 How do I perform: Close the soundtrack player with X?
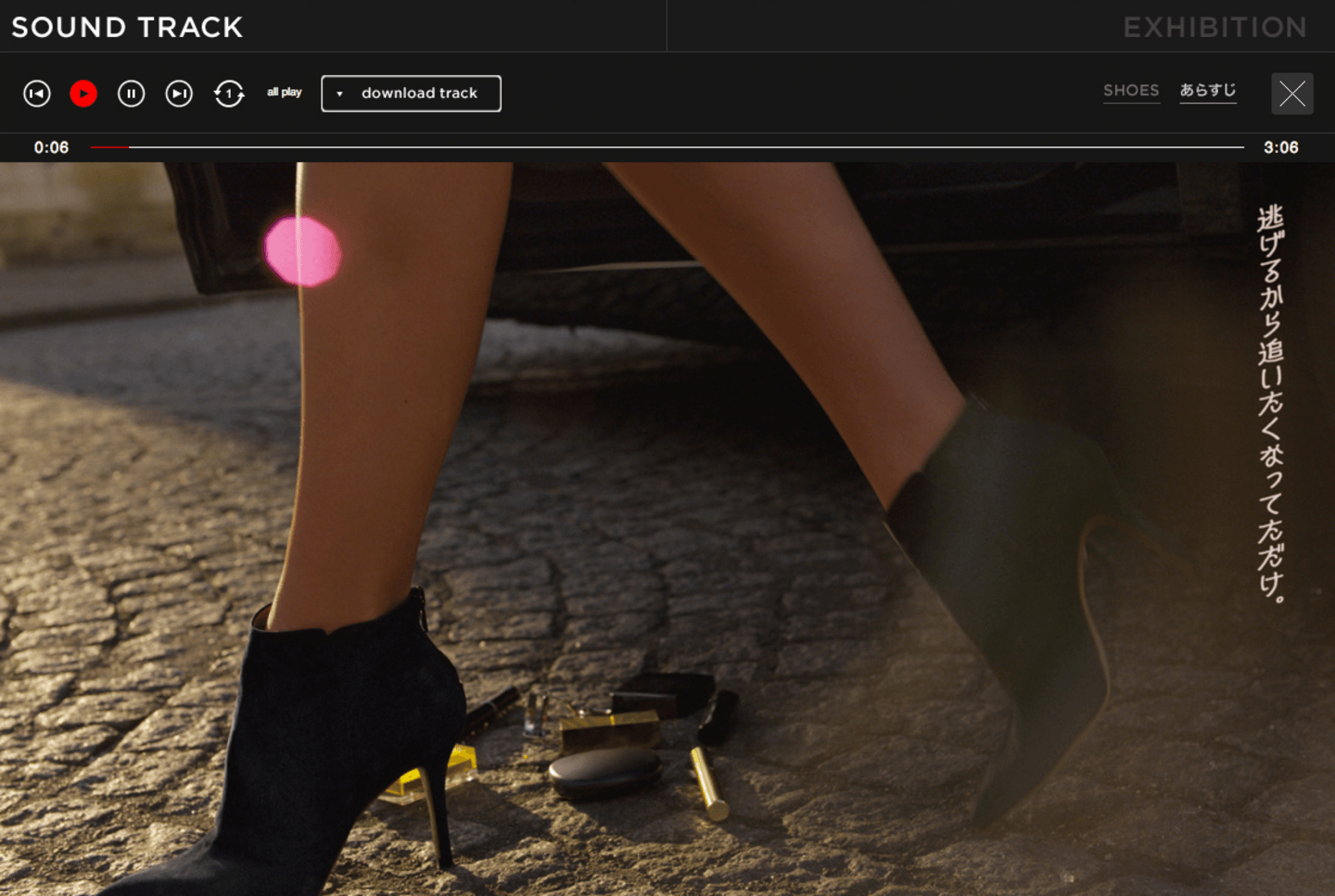pyautogui.click(x=1292, y=94)
